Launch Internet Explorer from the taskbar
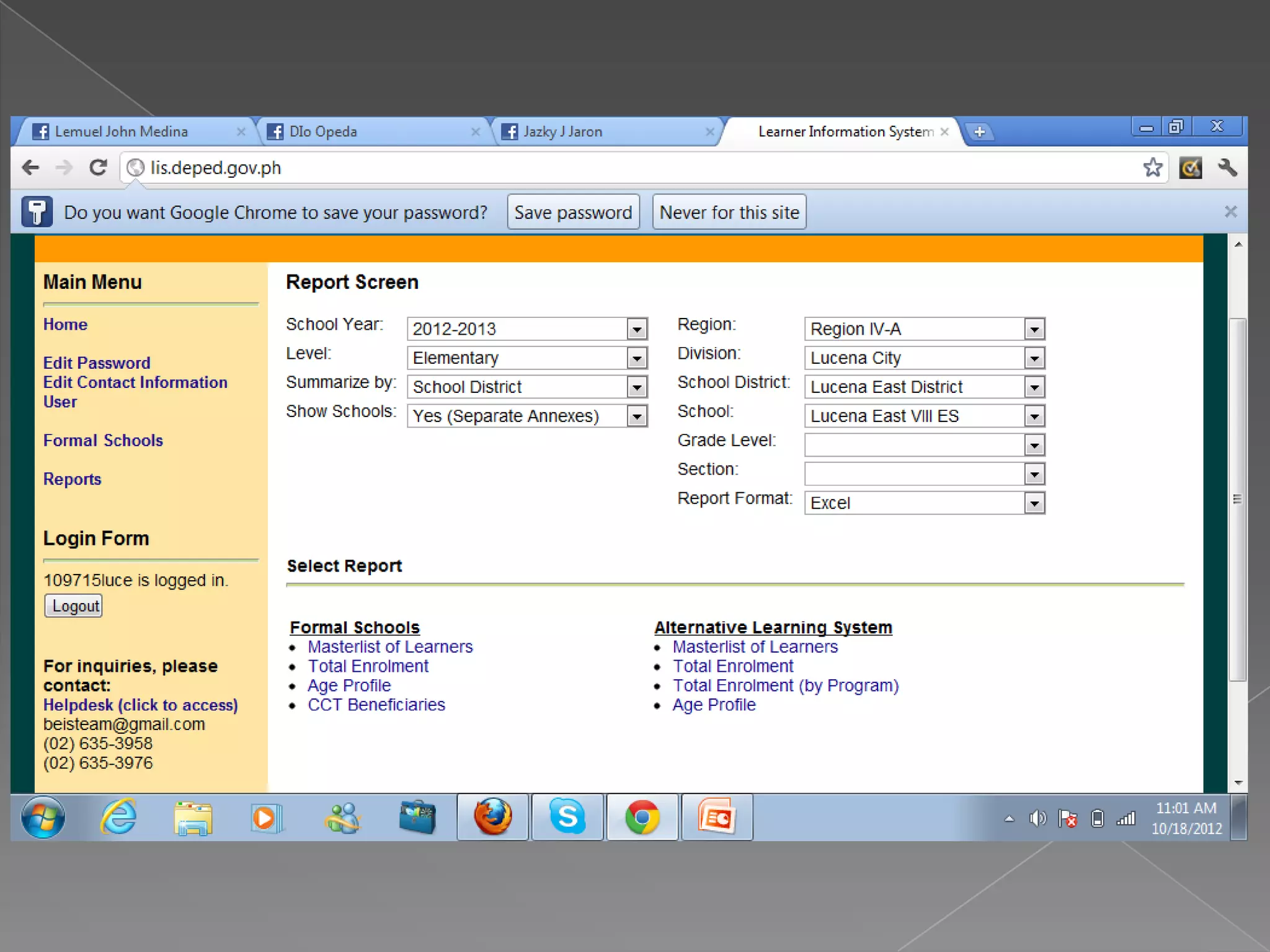 (118, 817)
